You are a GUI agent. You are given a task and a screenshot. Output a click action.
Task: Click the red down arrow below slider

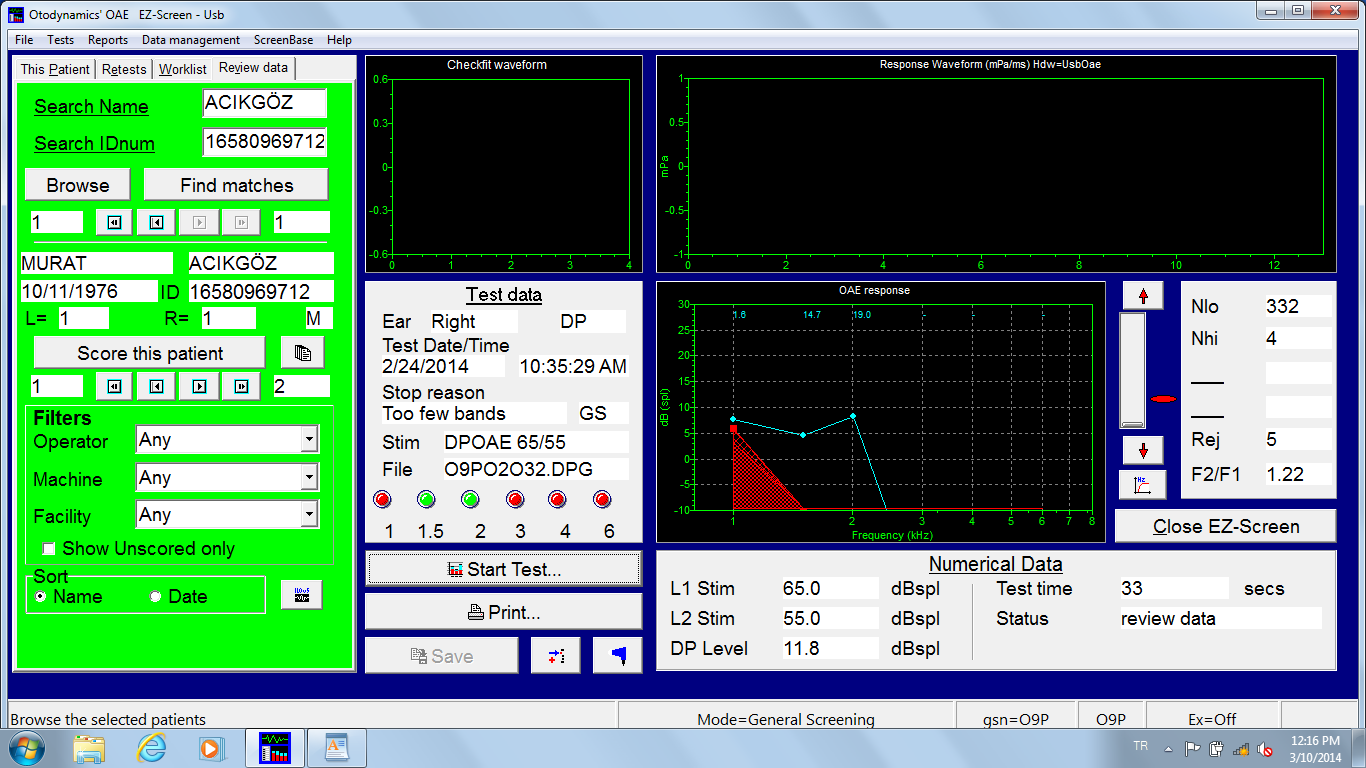tap(1143, 450)
